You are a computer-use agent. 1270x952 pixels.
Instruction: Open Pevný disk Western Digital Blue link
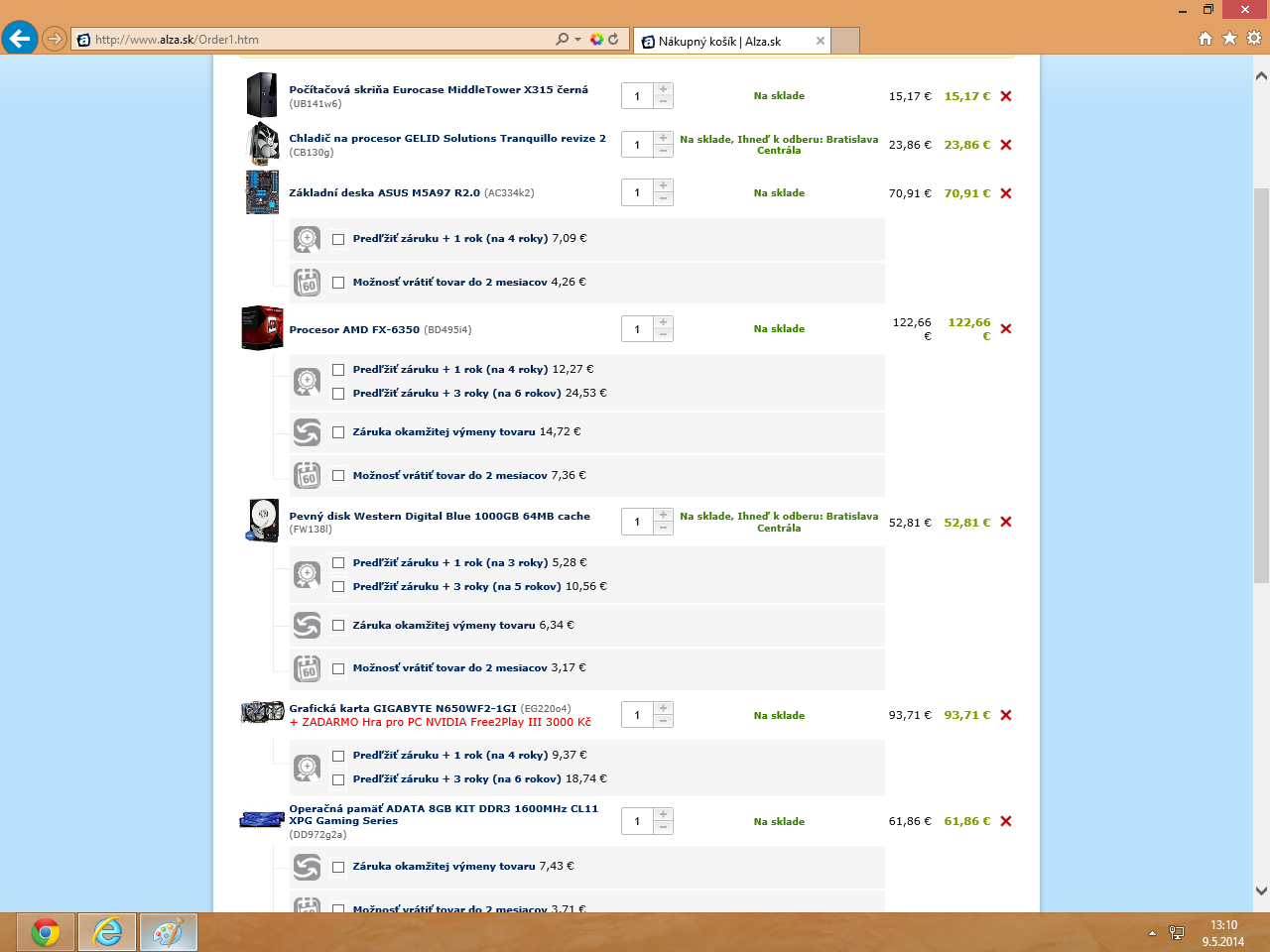coord(440,516)
